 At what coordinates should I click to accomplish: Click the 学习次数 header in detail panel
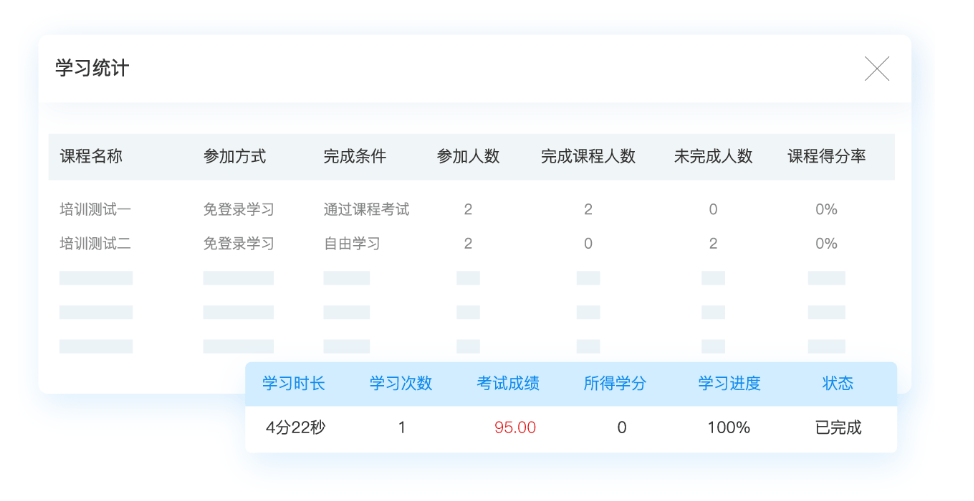pos(401,384)
